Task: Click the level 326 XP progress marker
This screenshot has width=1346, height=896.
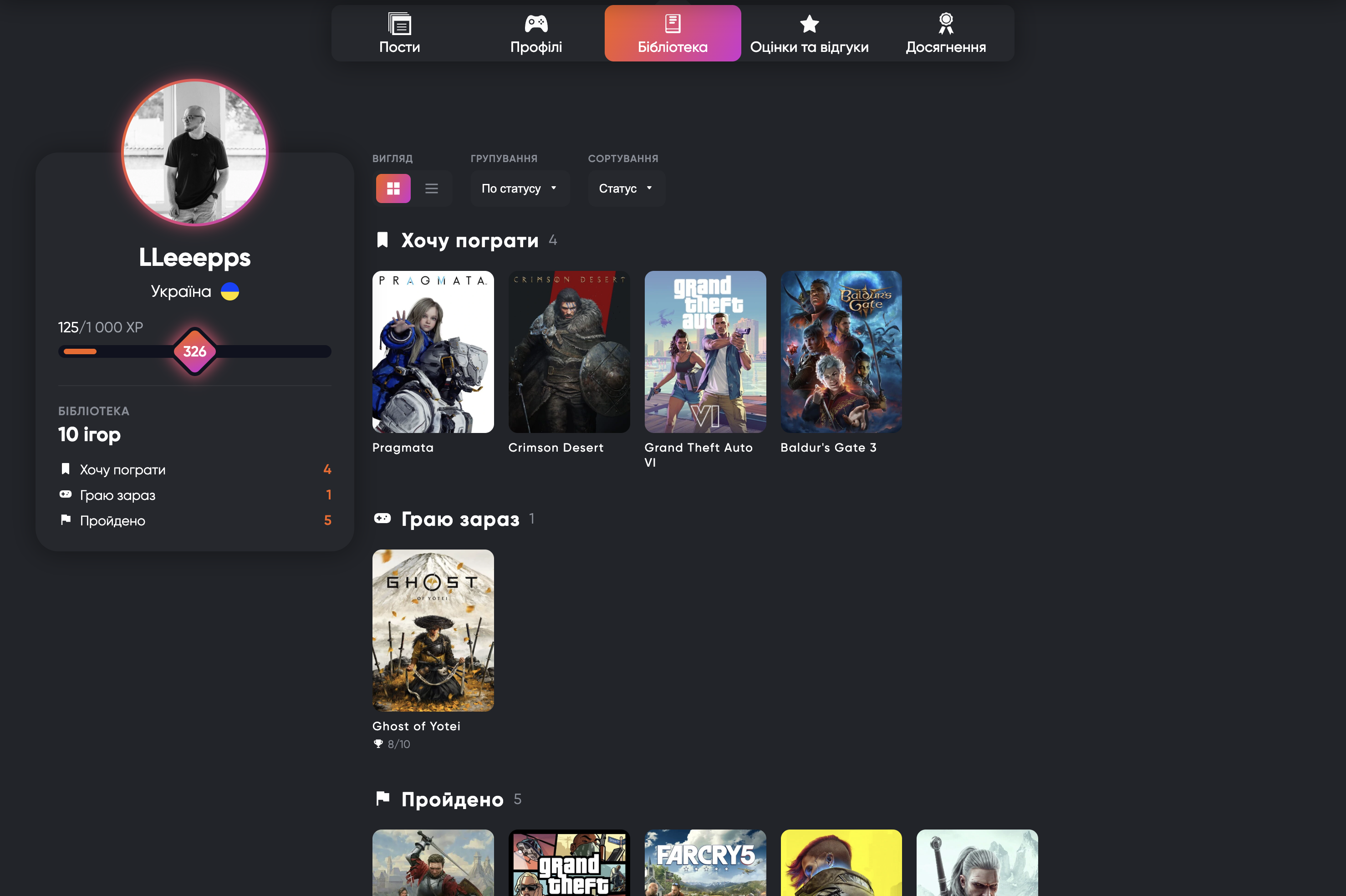Action: click(195, 351)
